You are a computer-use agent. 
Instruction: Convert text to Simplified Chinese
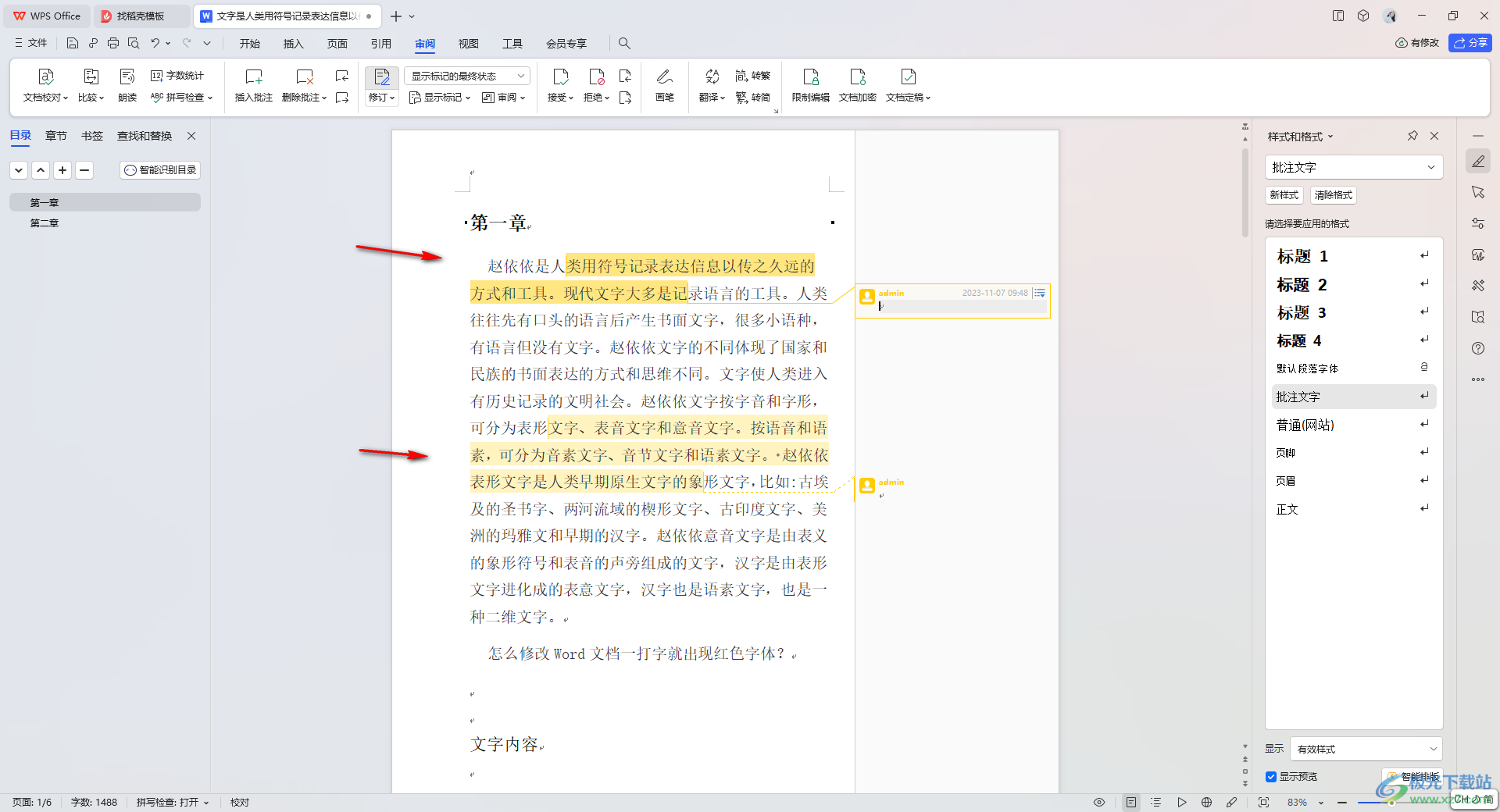click(753, 98)
